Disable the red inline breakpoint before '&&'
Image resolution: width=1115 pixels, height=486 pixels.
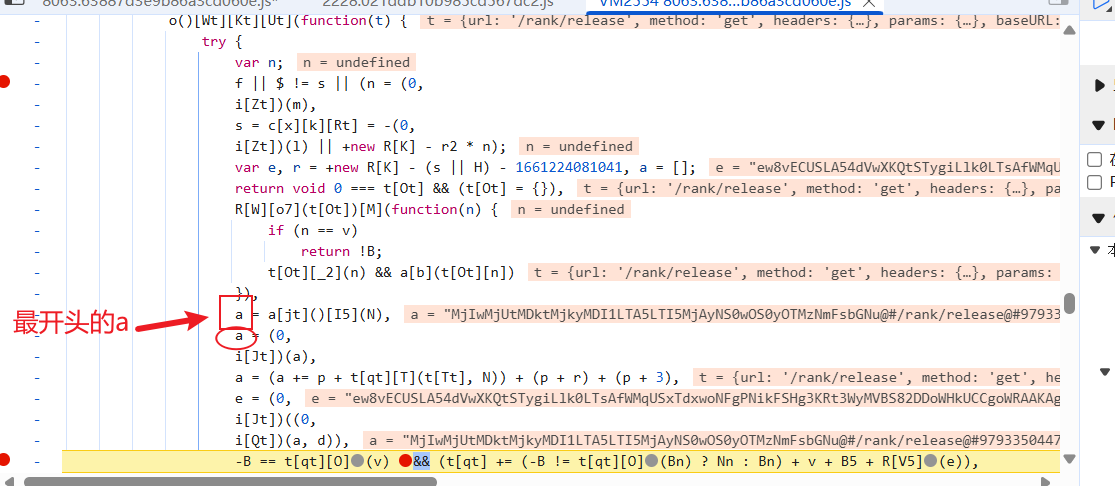point(405,462)
